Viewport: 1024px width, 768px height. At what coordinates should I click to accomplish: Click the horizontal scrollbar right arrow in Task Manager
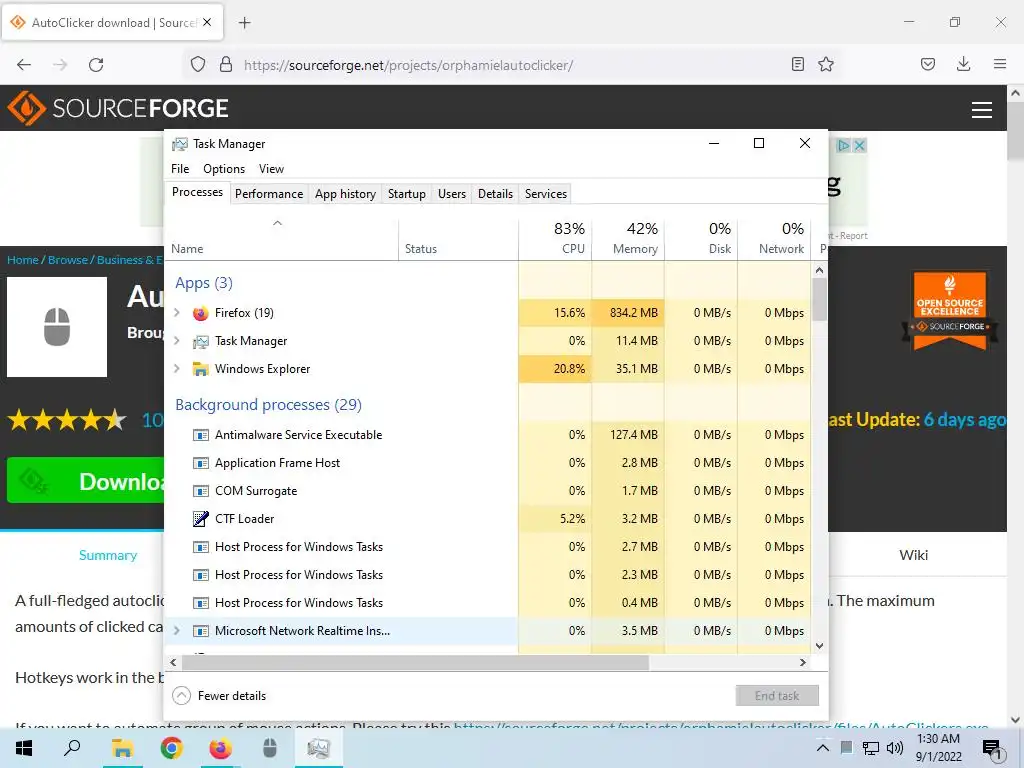(803, 662)
